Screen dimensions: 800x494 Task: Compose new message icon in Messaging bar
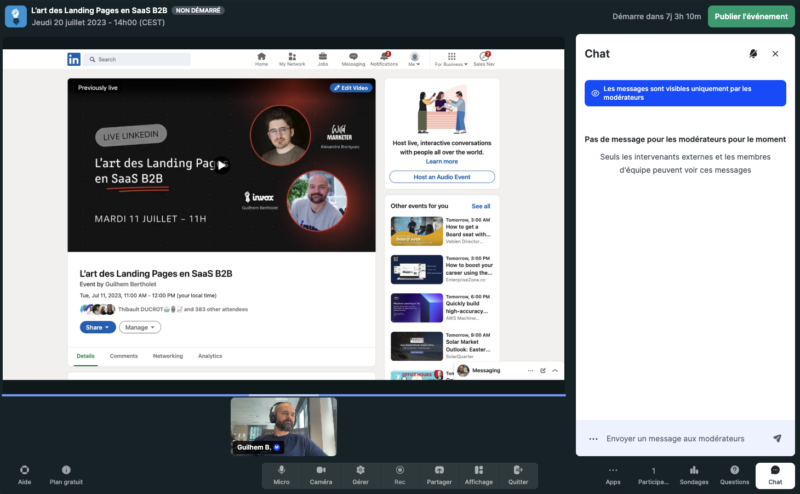click(543, 370)
